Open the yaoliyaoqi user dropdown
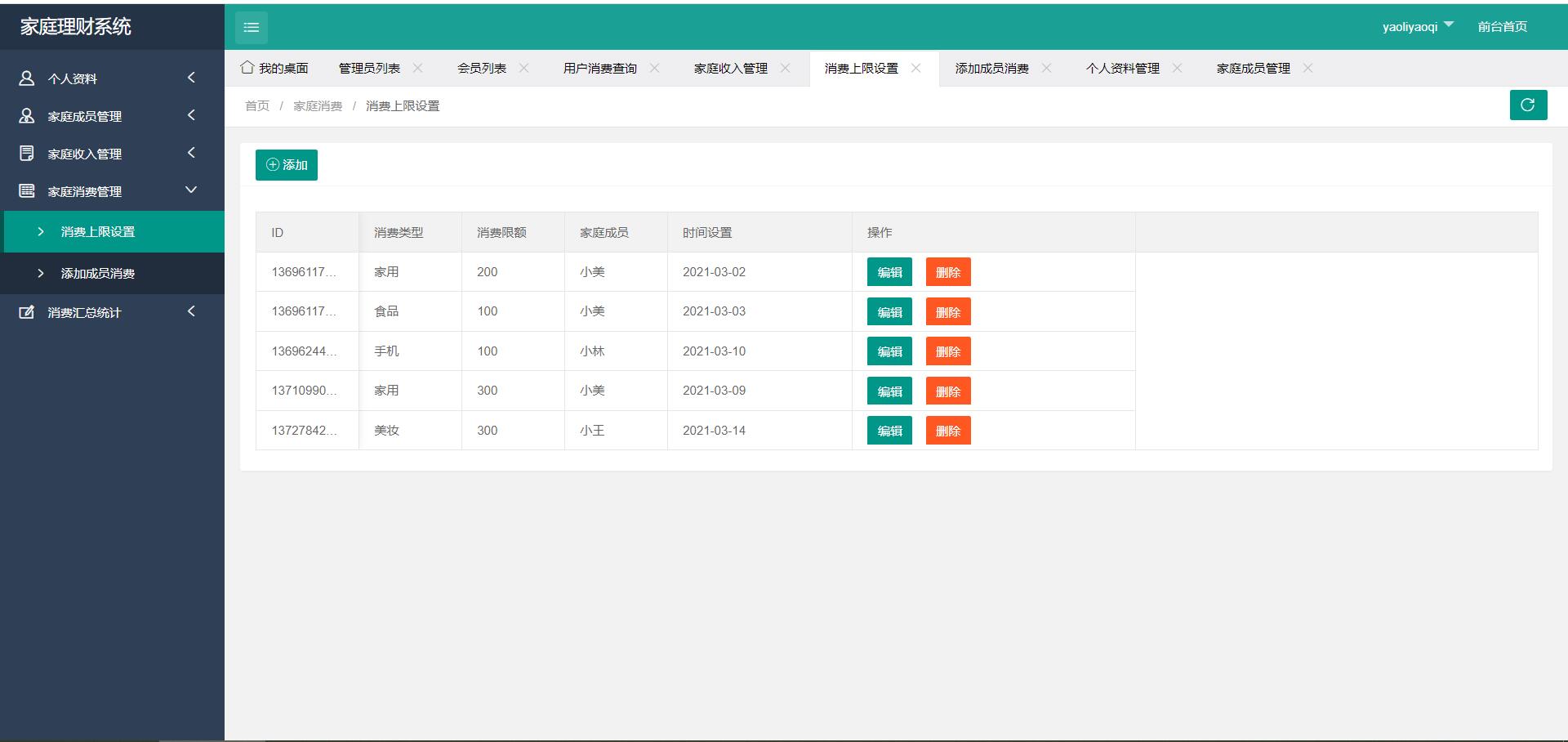The width and height of the screenshot is (1568, 742). tap(1418, 27)
